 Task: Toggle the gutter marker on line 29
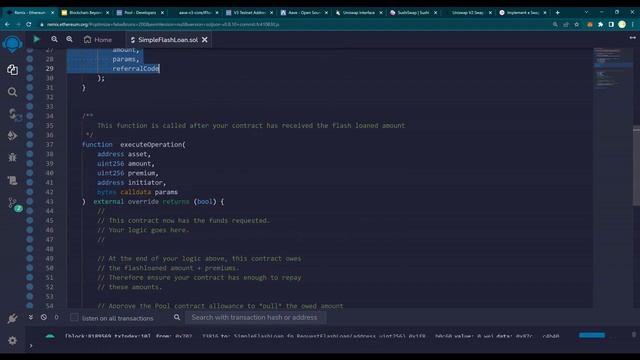[x=30, y=68]
